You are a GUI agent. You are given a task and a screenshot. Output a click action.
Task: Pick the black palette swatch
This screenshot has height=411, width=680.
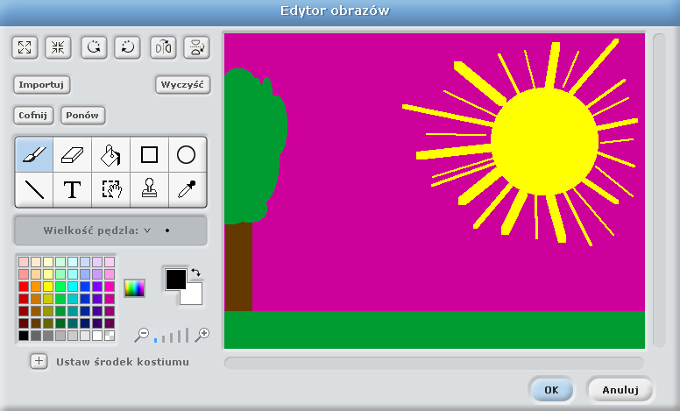[23, 336]
